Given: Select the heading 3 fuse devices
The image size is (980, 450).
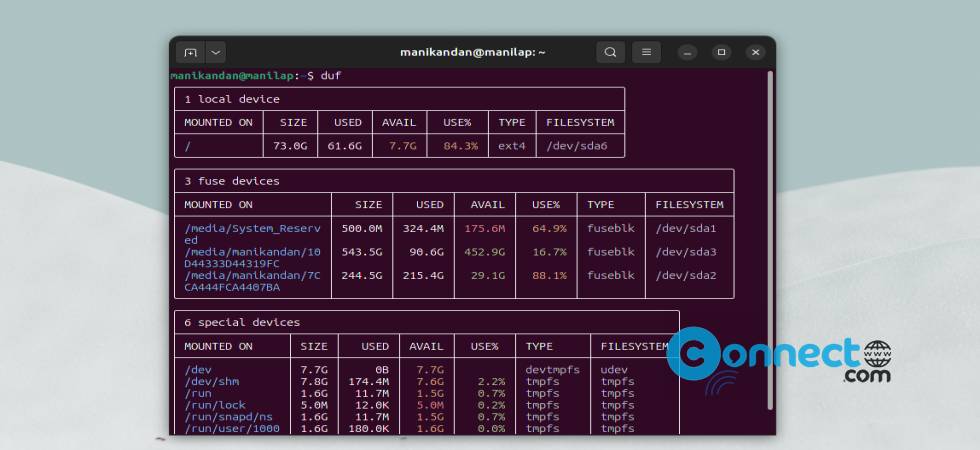Looking at the screenshot, I should click(232, 181).
